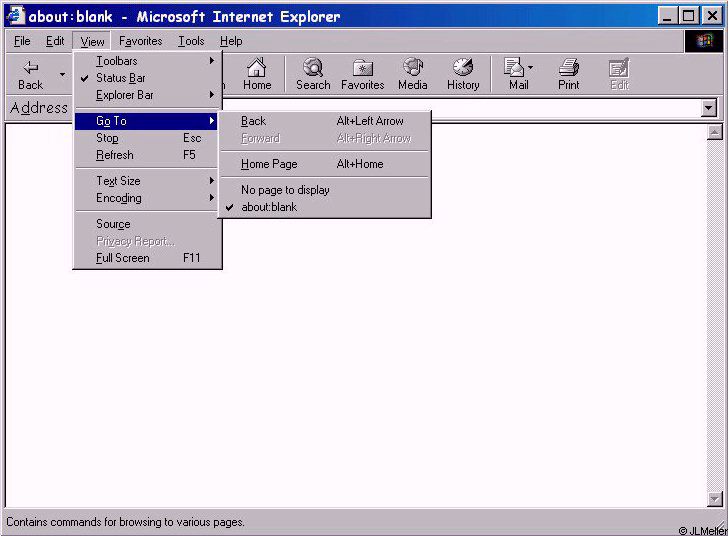Screen dimensions: 728x536
Task: Choose Stop in the View menu
Action: pyautogui.click(x=147, y=138)
